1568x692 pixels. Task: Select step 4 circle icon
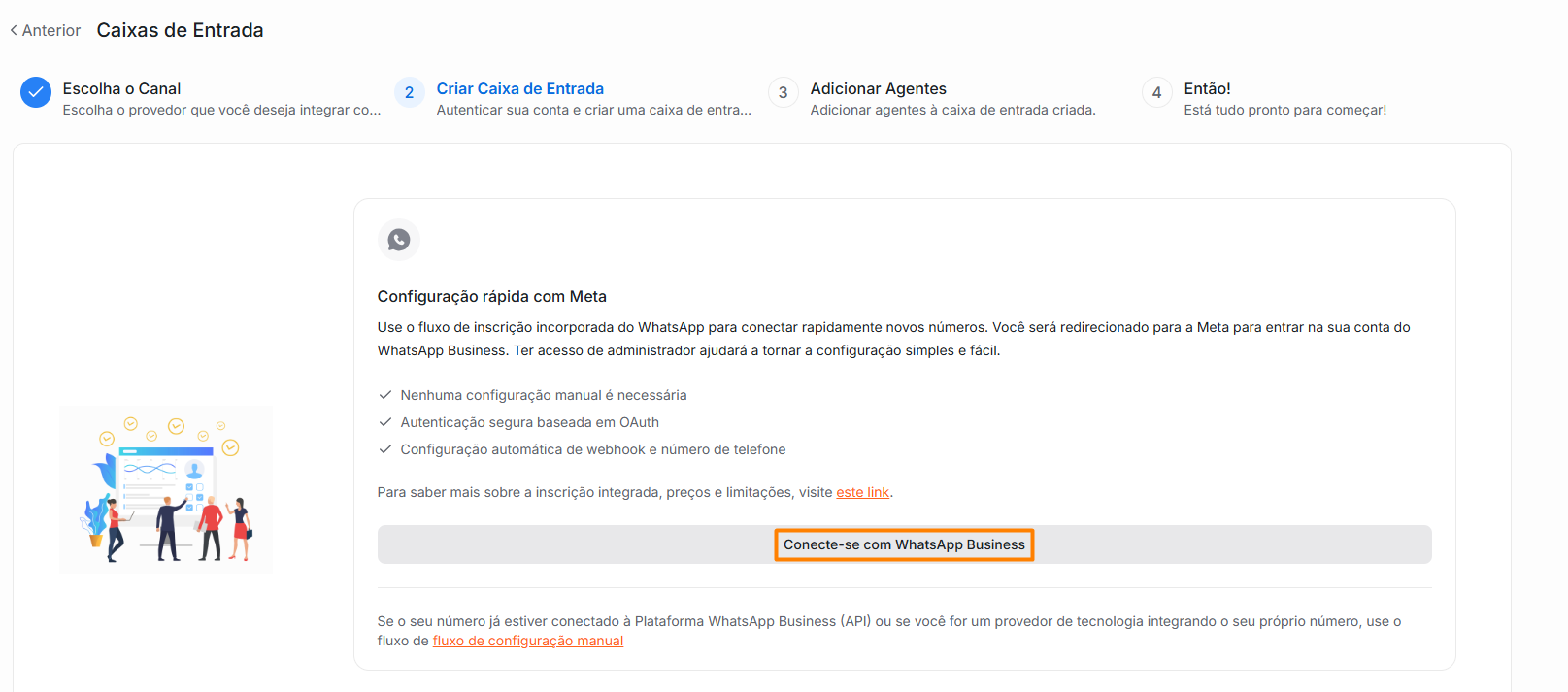[1157, 92]
